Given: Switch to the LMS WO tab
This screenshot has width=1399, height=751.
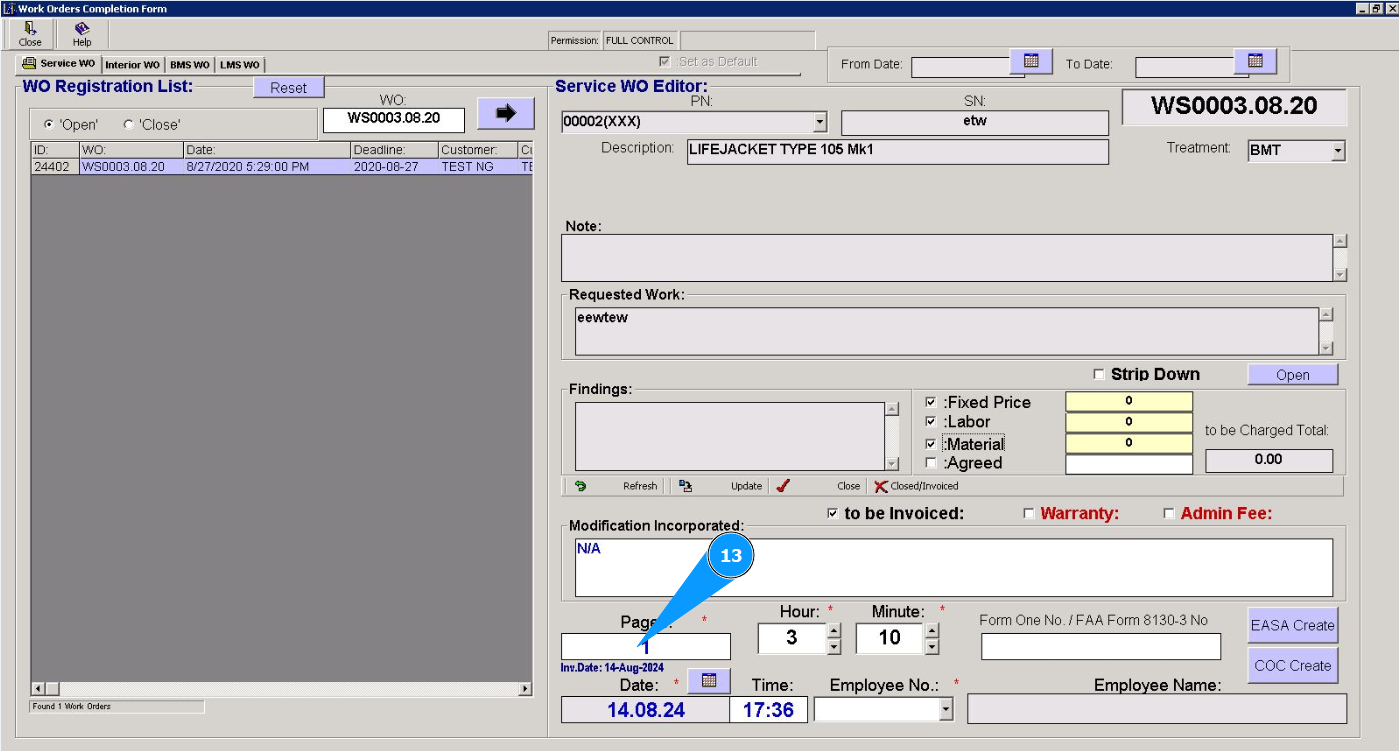Looking at the screenshot, I should 240,65.
